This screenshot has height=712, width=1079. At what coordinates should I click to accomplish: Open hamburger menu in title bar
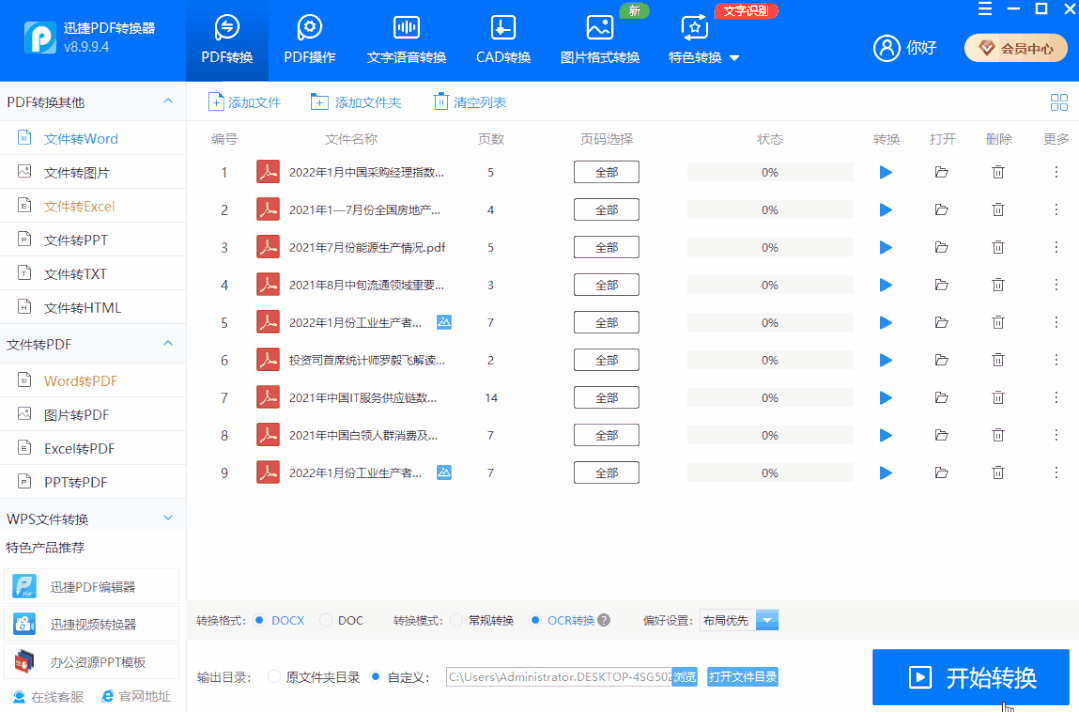985,9
